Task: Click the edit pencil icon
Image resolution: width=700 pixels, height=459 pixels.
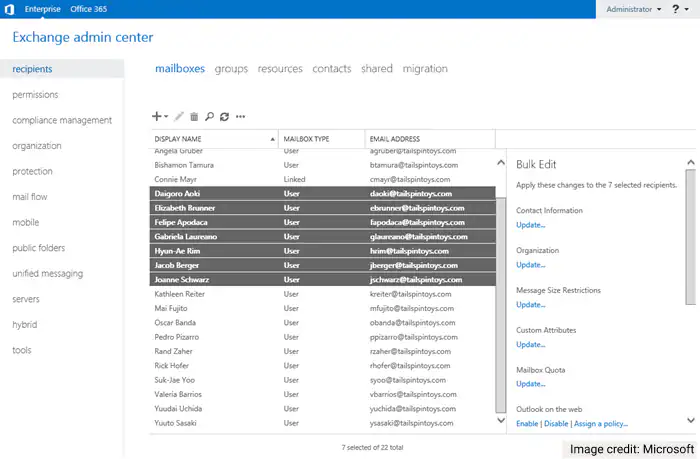Action: coord(179,117)
